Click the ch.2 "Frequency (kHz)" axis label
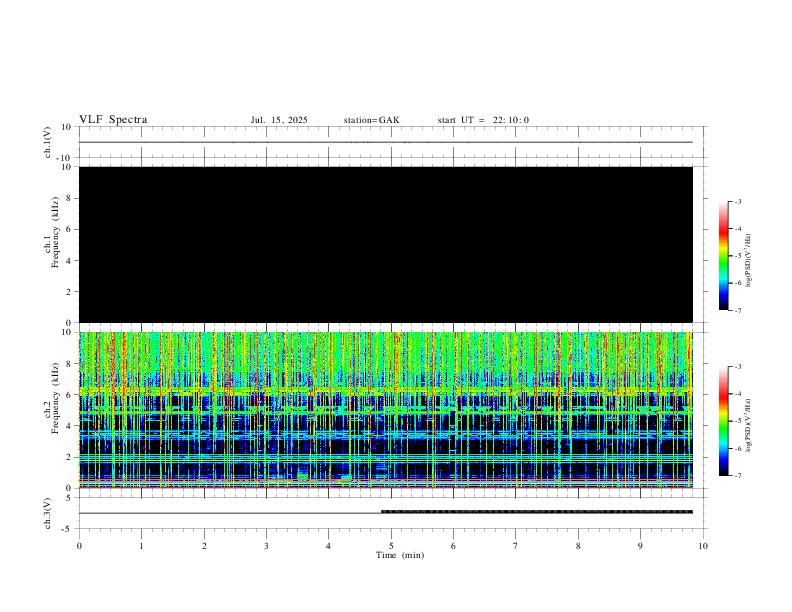The width and height of the screenshot is (792, 612). pyautogui.click(x=56, y=398)
